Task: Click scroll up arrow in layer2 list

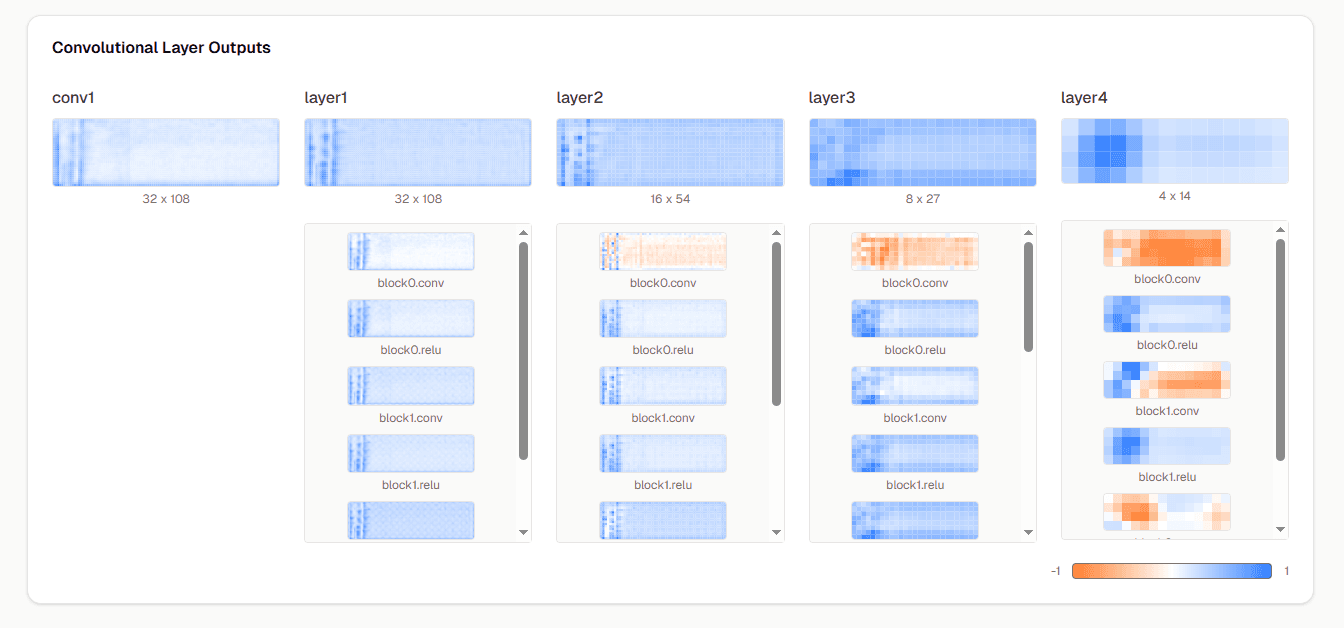Action: click(x=776, y=233)
